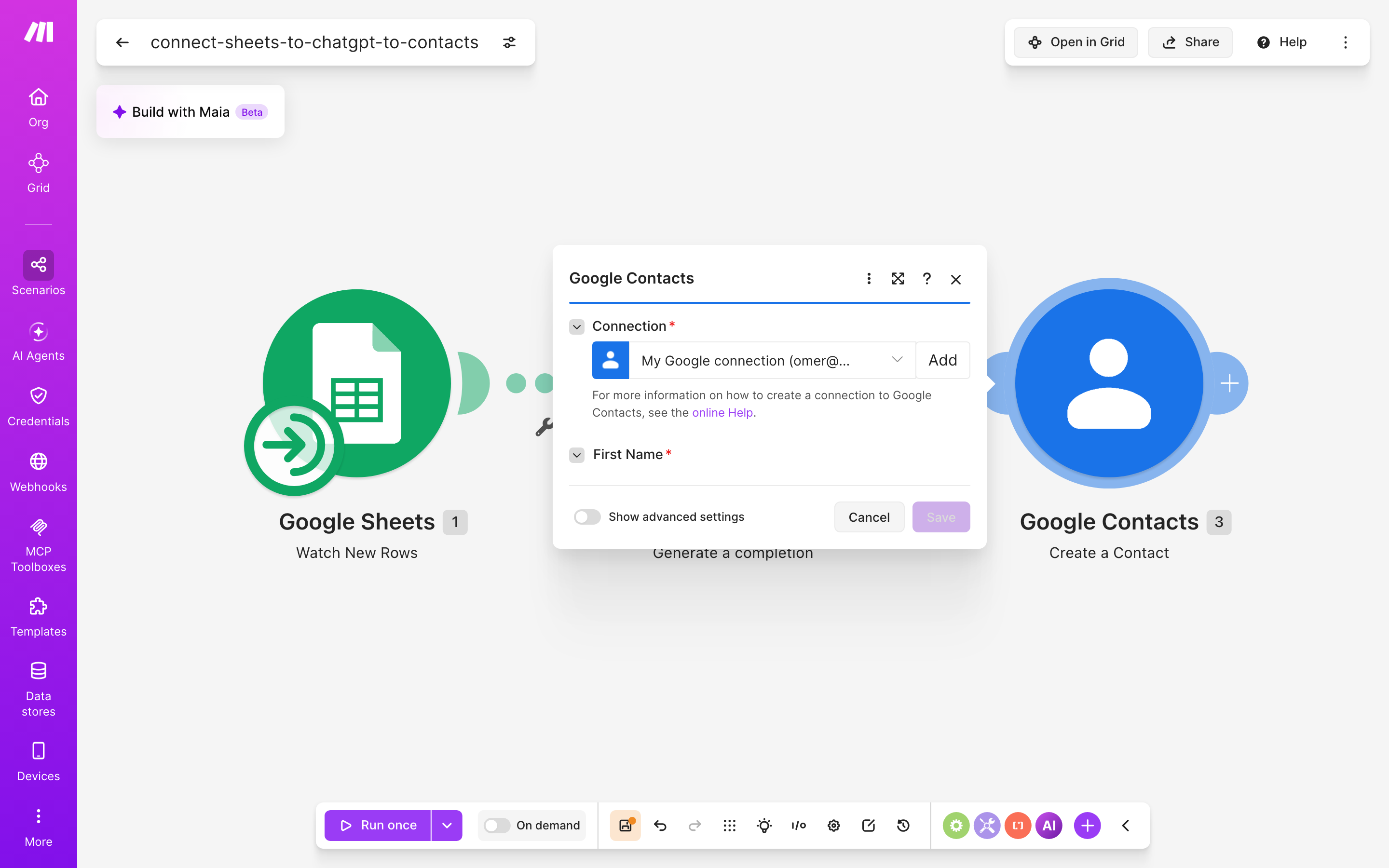Collapse the Connection field section
The height and width of the screenshot is (868, 1389).
pyautogui.click(x=577, y=327)
